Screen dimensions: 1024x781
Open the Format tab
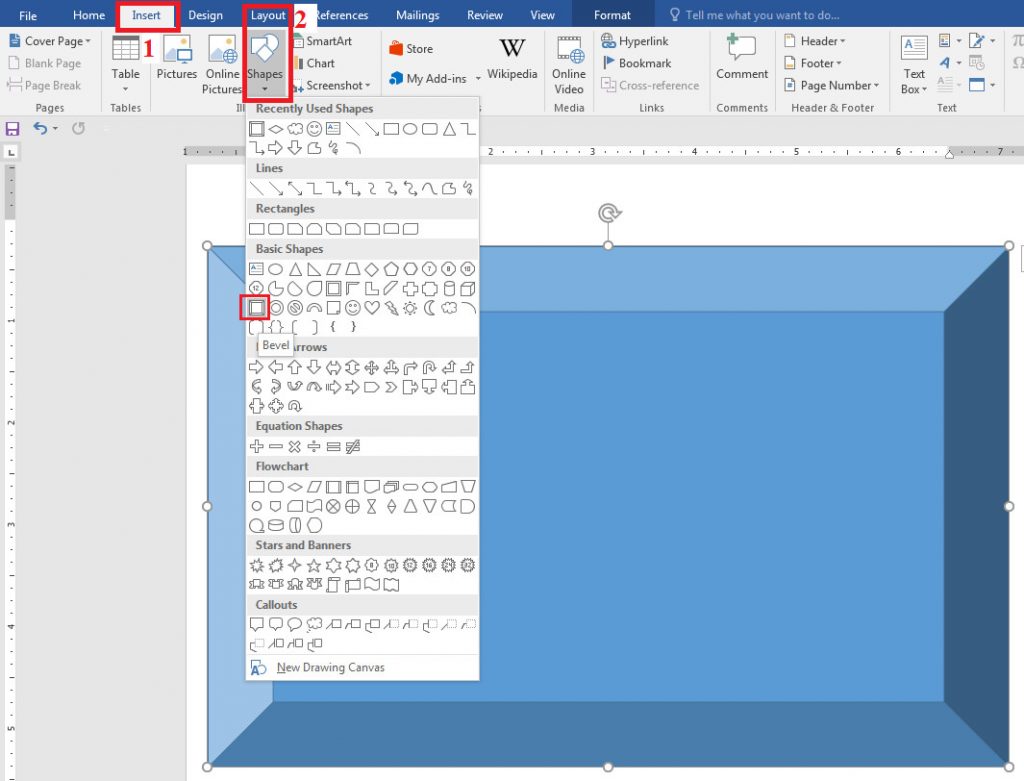click(x=612, y=15)
